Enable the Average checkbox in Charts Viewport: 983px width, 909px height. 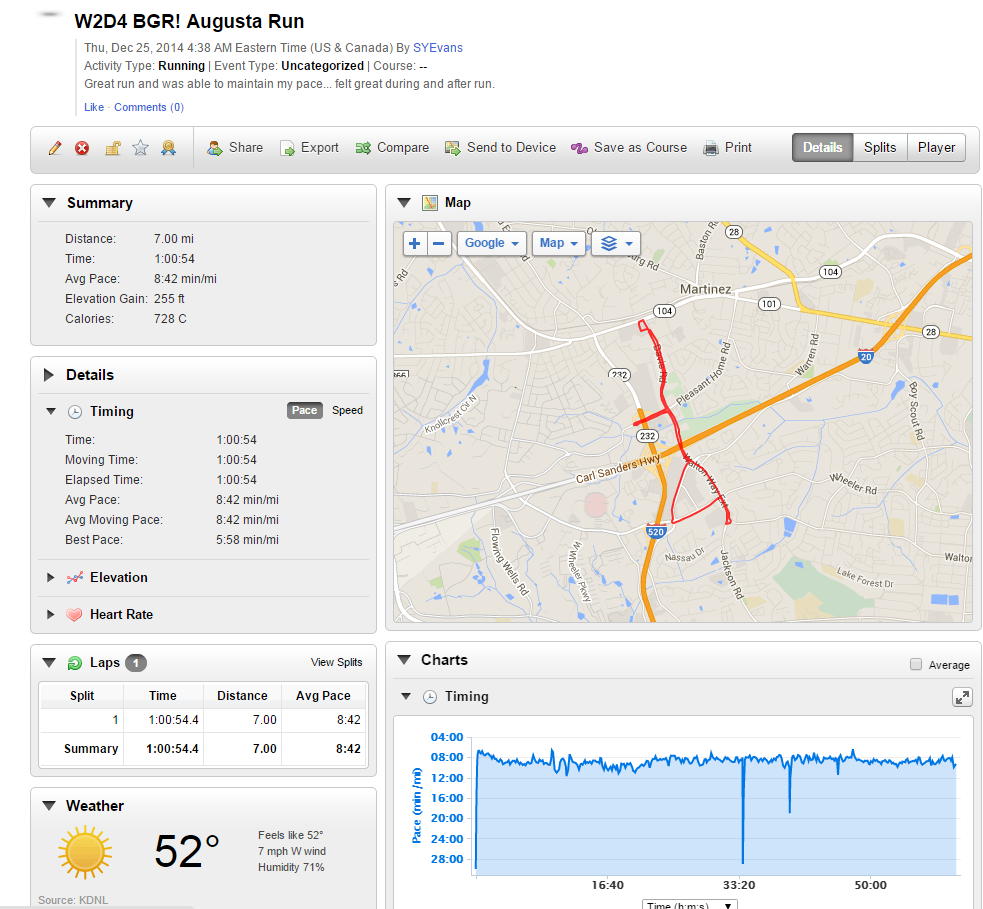coord(916,665)
